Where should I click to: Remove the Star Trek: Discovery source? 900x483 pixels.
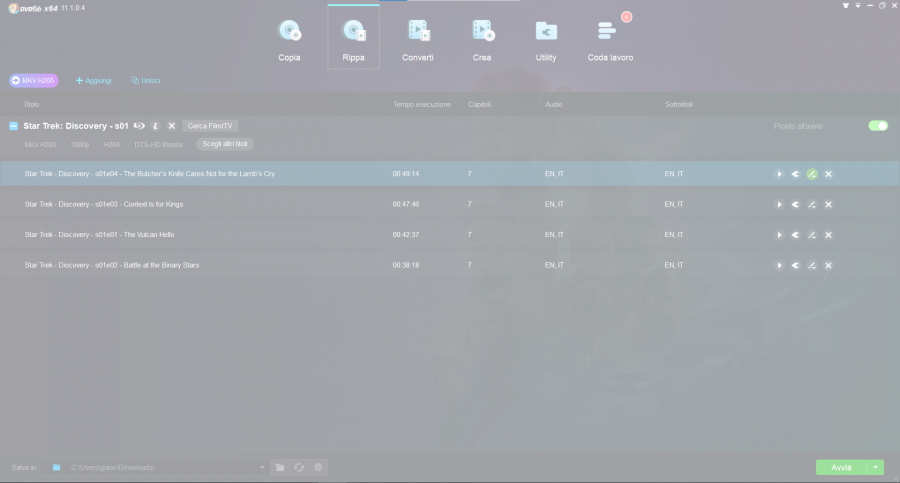tap(172, 126)
